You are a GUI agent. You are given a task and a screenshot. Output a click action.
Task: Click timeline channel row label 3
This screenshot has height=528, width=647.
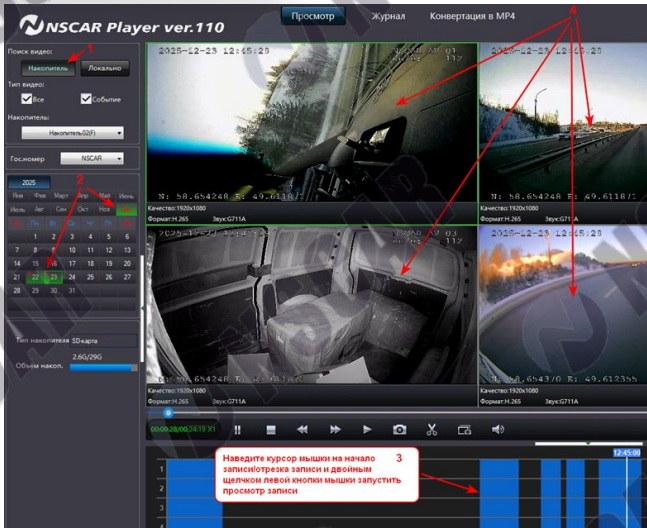tap(161, 508)
